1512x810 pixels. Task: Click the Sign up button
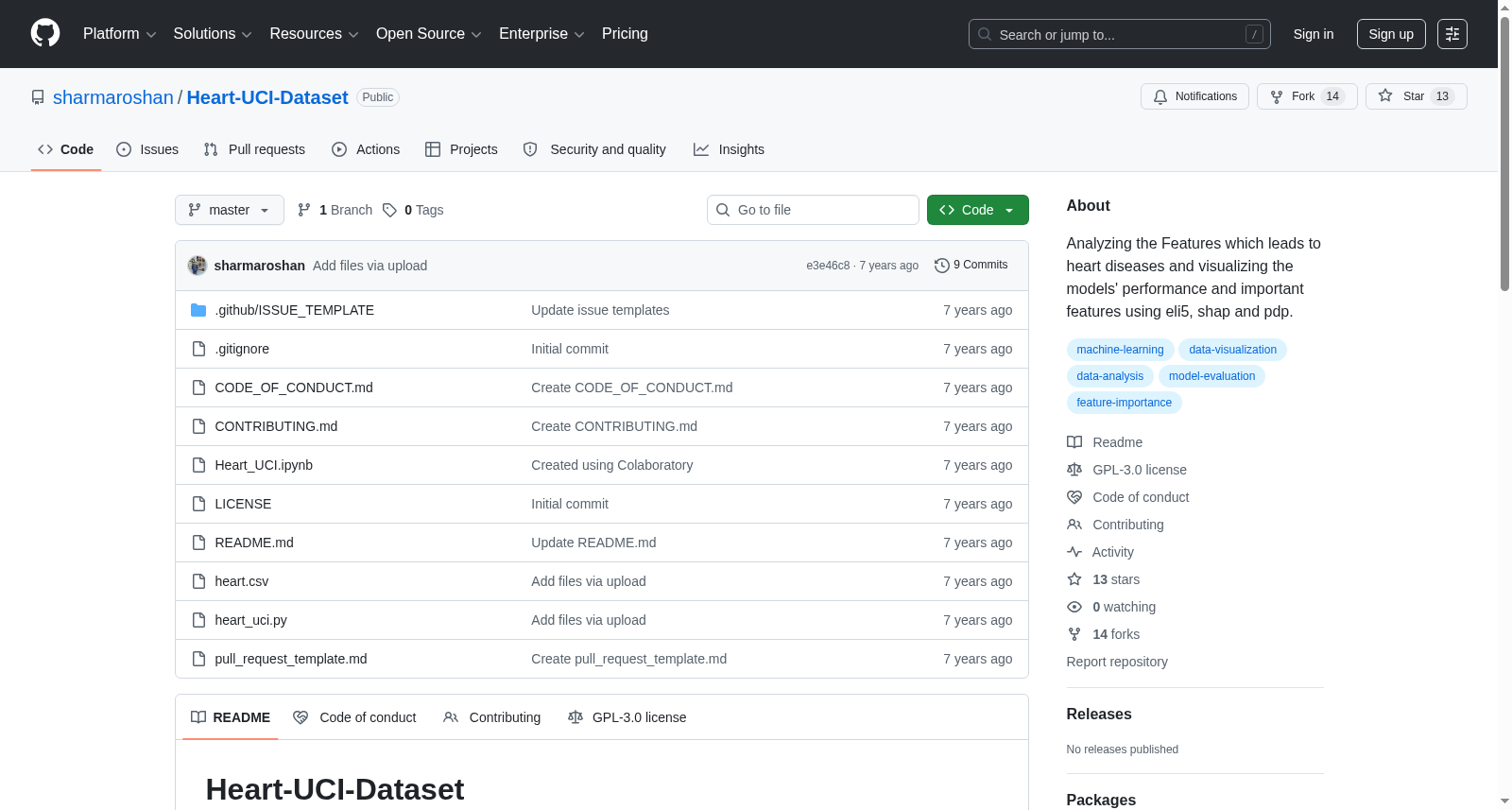click(1391, 34)
